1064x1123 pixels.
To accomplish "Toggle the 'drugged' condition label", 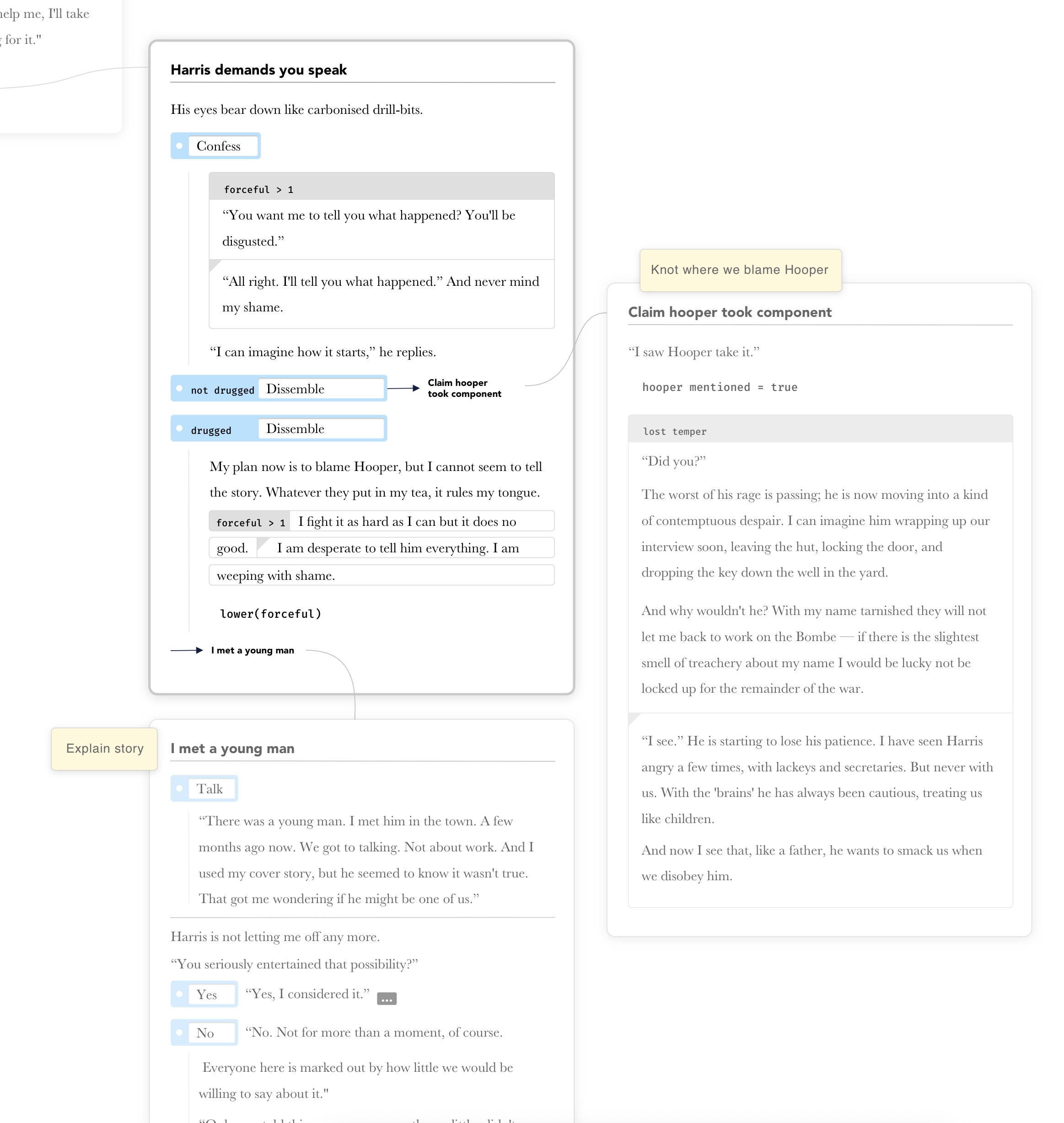I will [212, 430].
